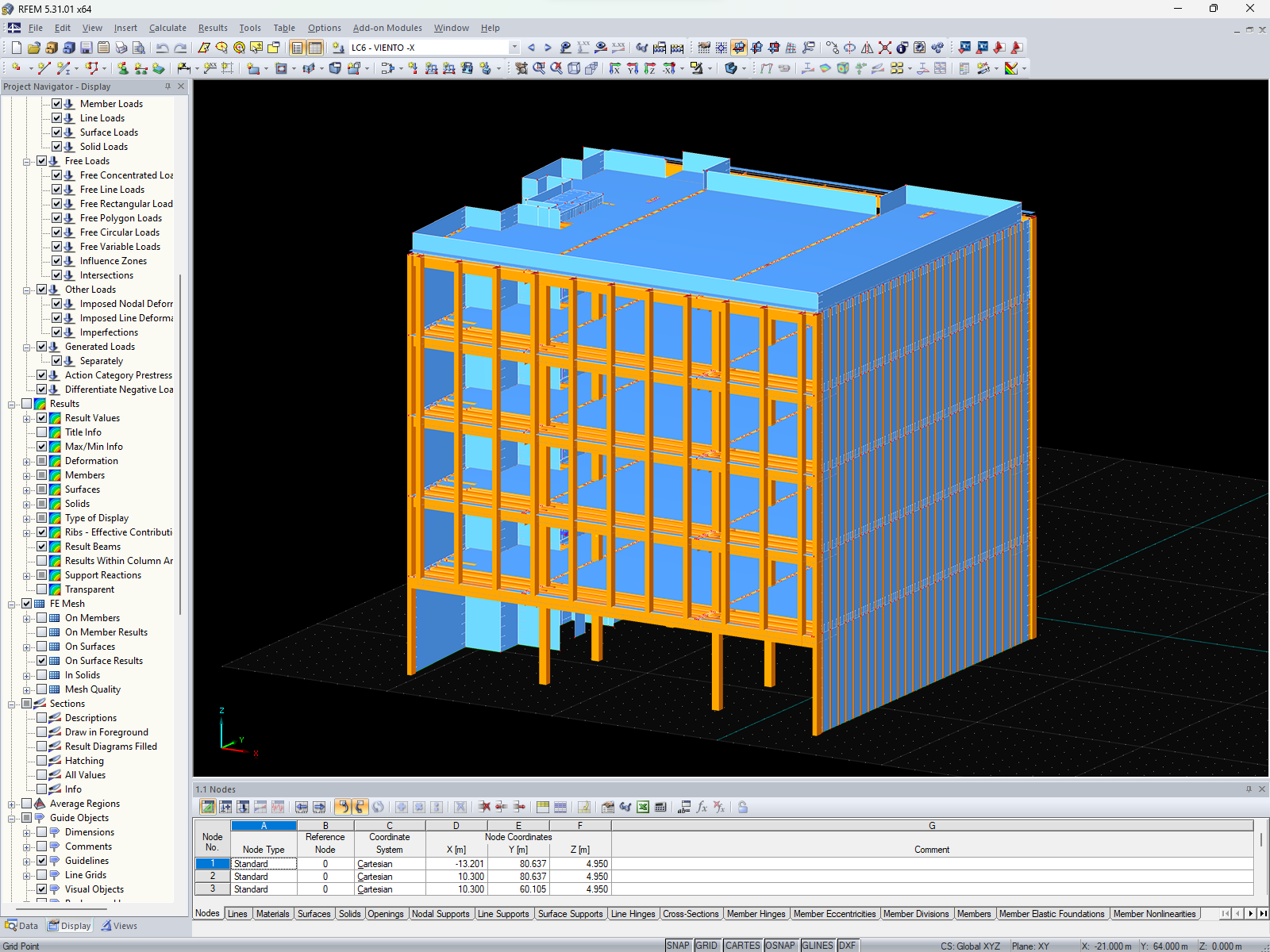Collapse the Free Loads tree branch
Viewport: 1270px width, 952px height.
(x=28, y=160)
